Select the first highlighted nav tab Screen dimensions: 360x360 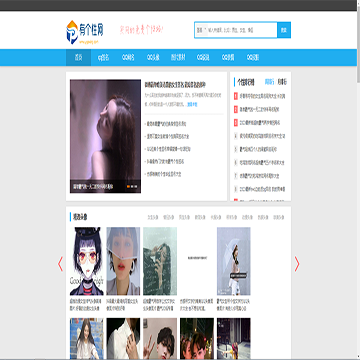click(78, 58)
